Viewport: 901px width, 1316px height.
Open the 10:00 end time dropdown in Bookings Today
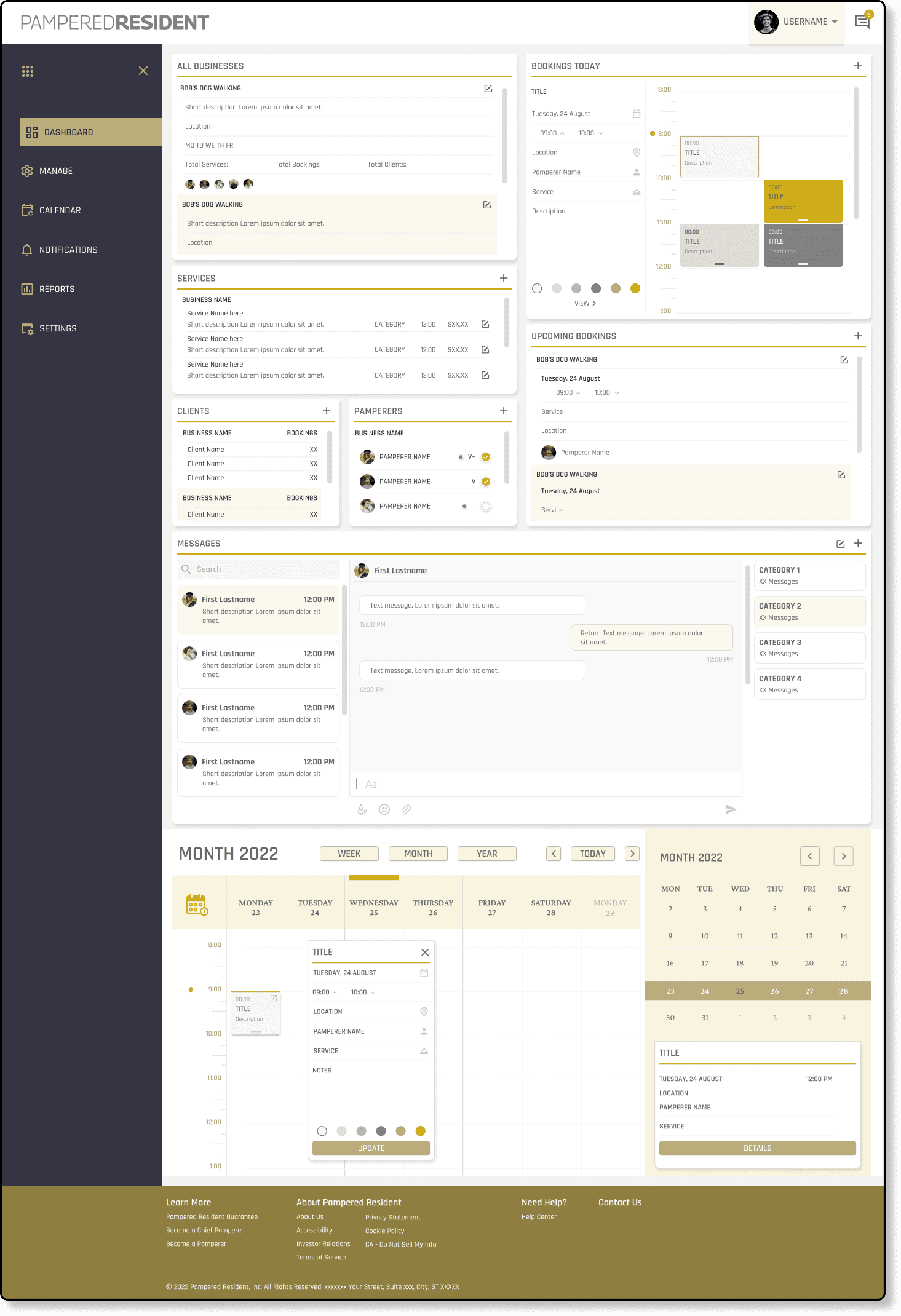point(601,133)
